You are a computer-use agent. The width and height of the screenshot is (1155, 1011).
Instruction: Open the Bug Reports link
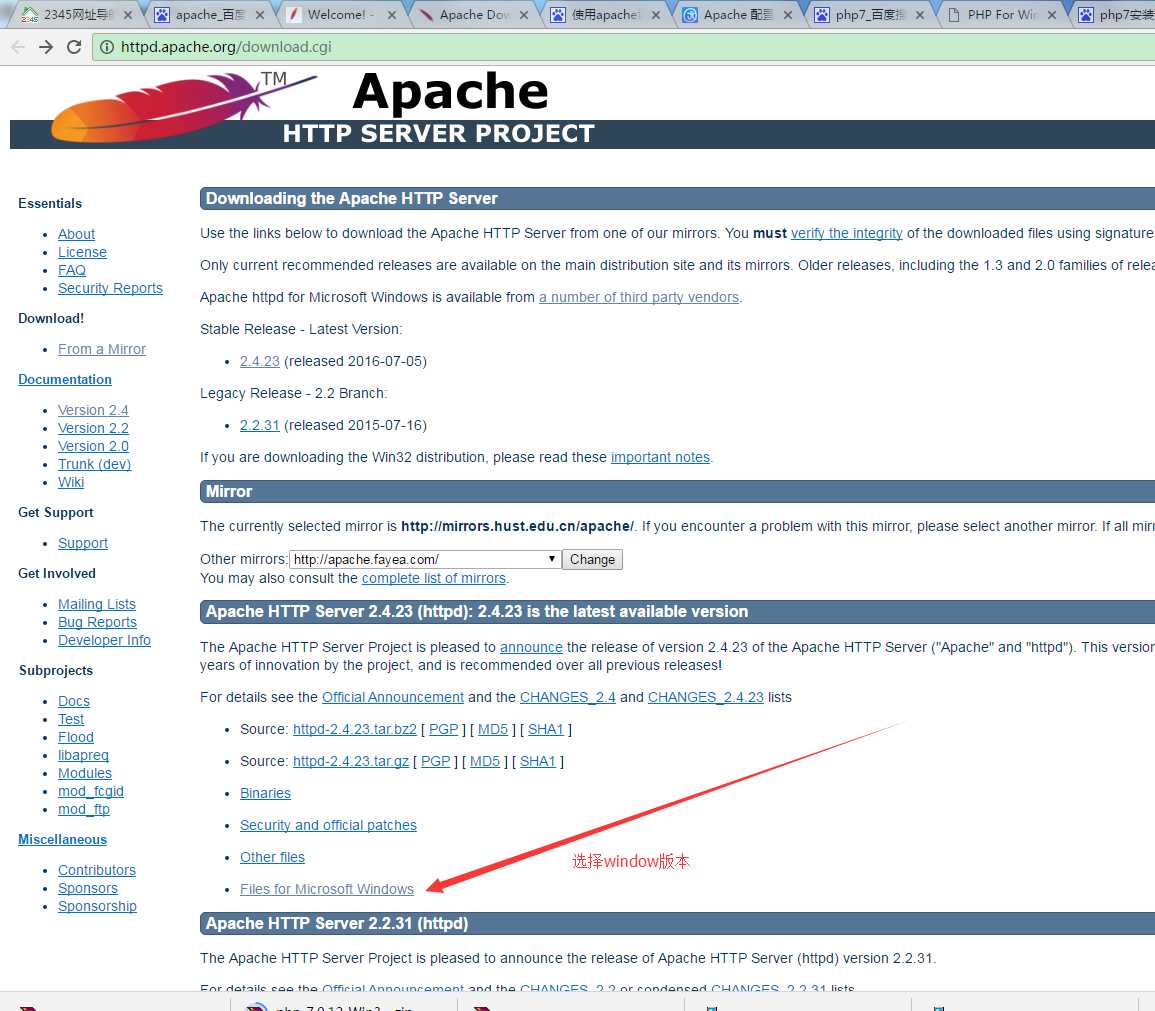[97, 622]
